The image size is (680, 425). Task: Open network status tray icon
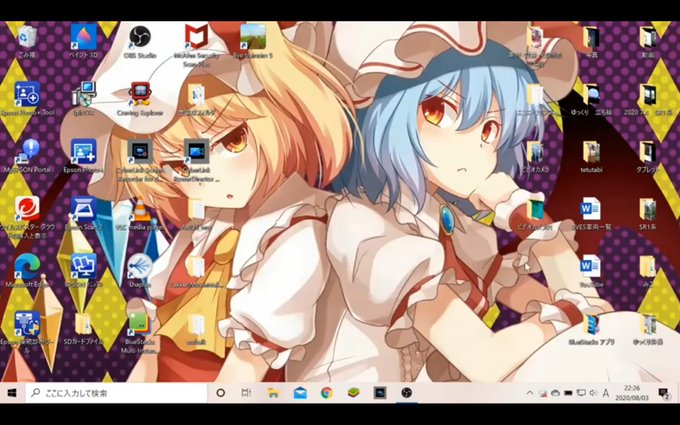coord(581,393)
